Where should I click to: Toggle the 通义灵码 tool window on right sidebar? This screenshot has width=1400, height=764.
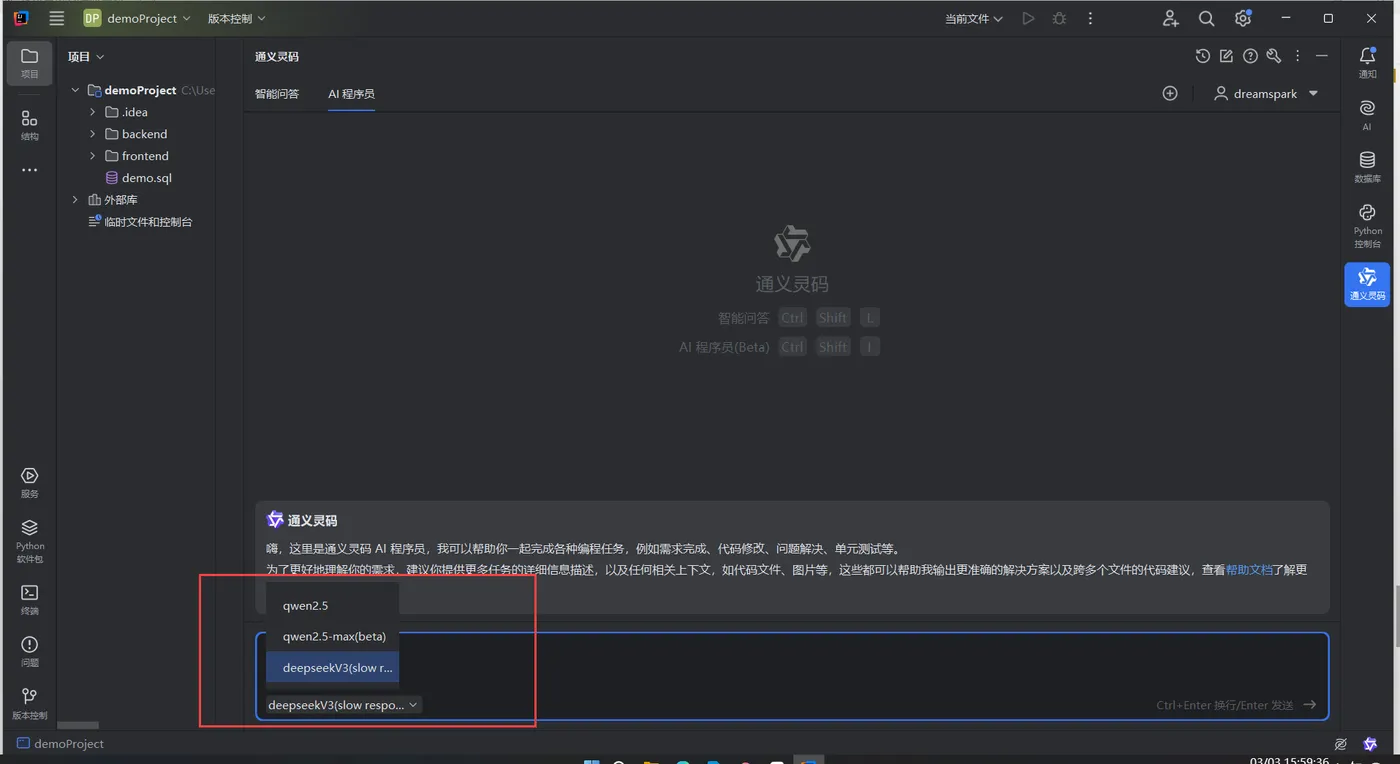1367,284
